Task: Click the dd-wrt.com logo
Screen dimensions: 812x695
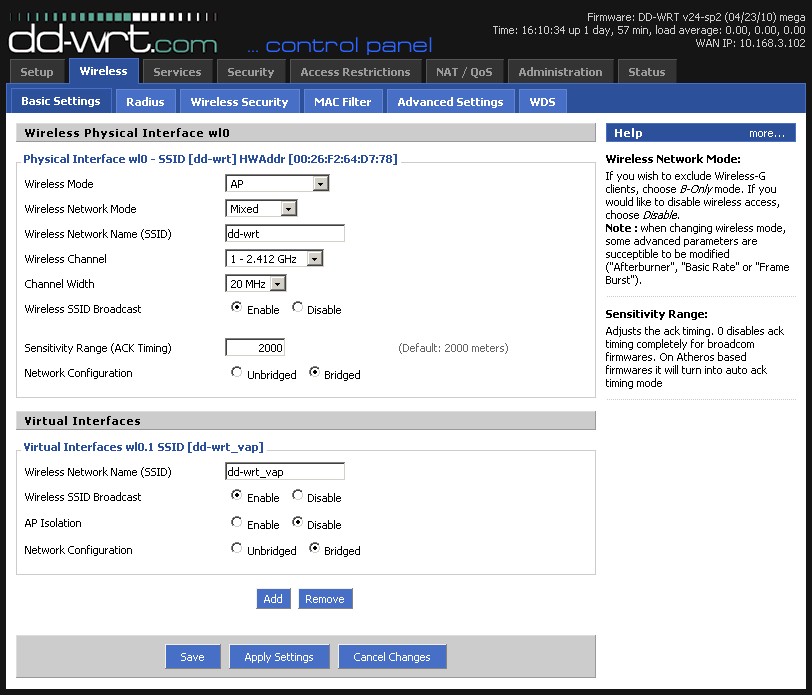Action: point(113,34)
